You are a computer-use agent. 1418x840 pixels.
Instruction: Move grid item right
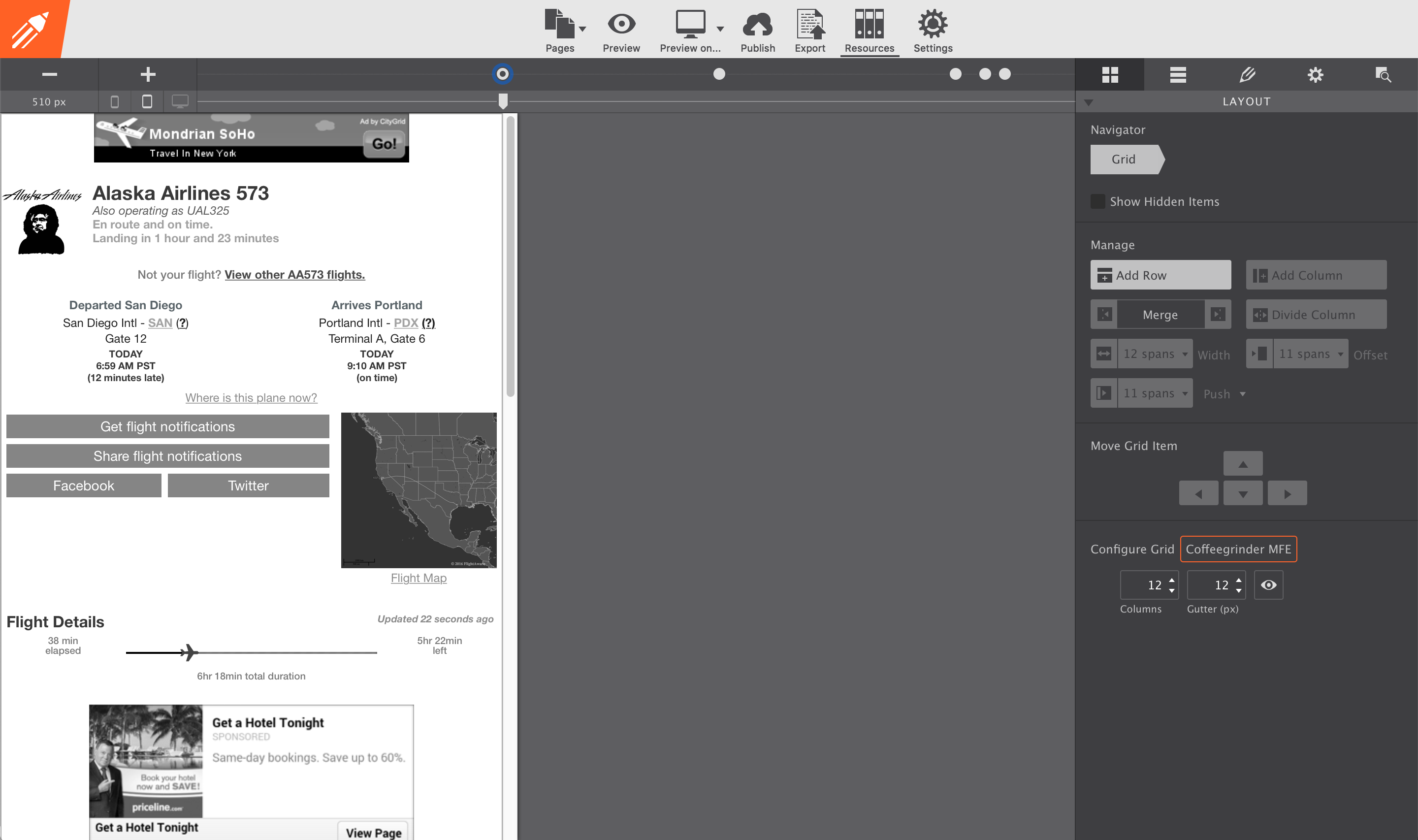[1288, 493]
